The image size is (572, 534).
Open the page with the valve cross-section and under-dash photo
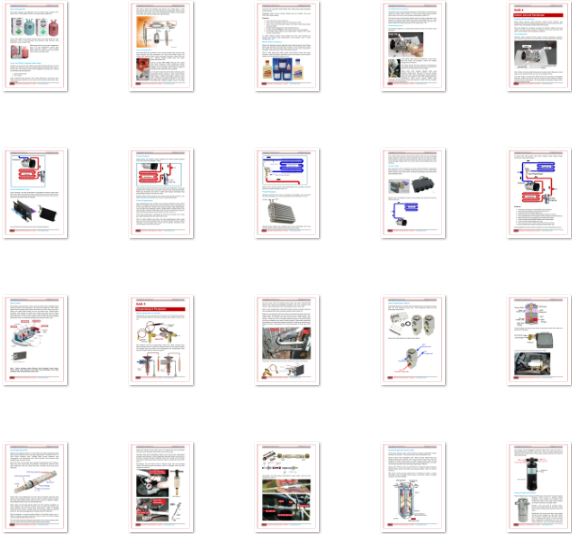pyautogui.click(x=539, y=340)
